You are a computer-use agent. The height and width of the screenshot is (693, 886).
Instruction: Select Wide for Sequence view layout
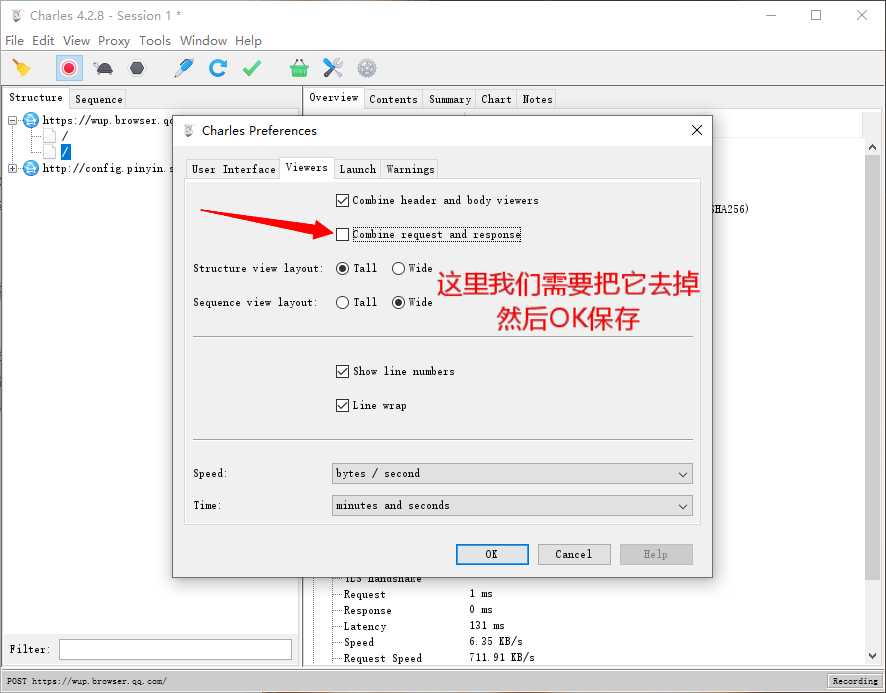click(x=398, y=302)
